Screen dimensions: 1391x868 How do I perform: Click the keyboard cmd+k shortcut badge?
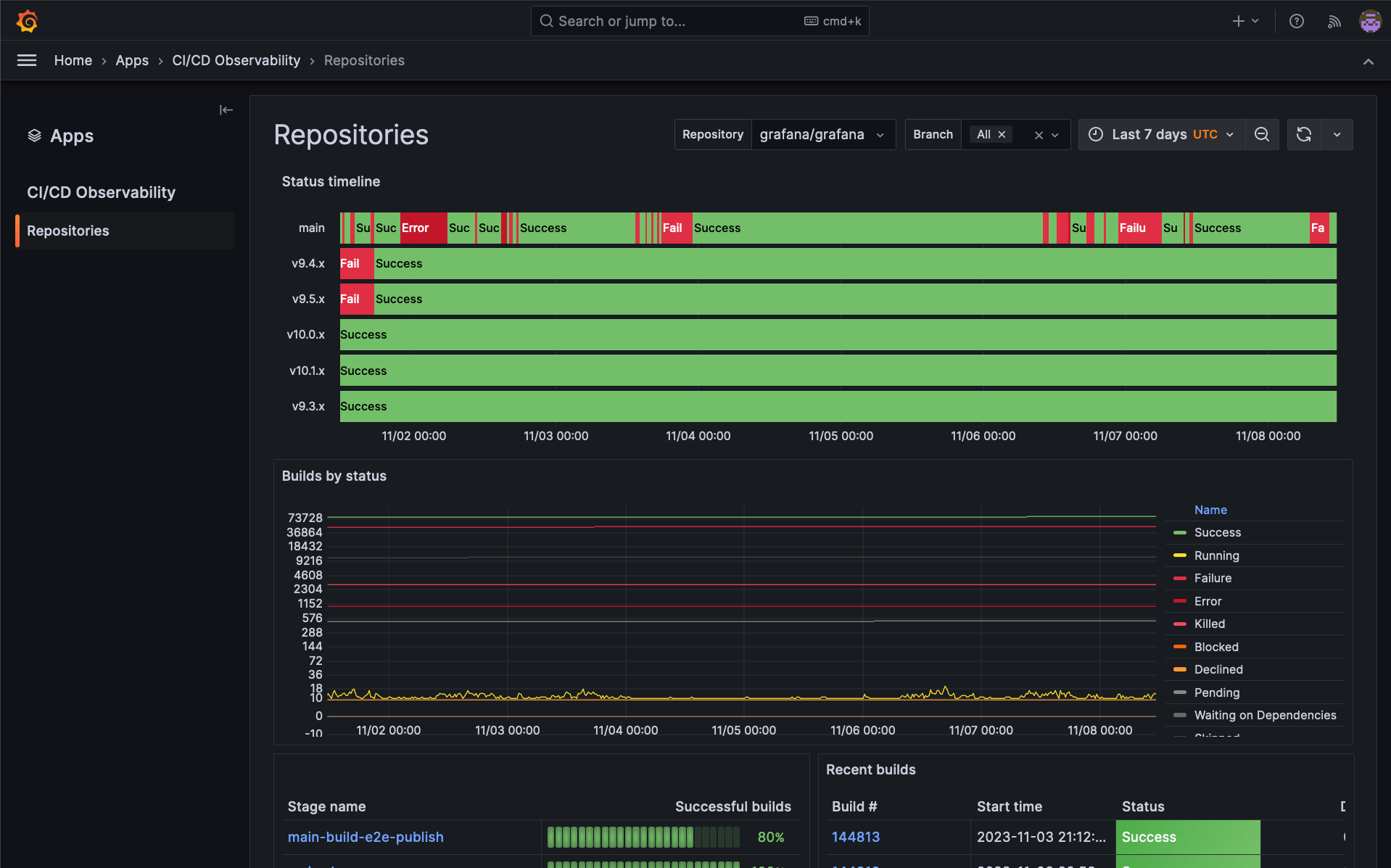(x=831, y=21)
